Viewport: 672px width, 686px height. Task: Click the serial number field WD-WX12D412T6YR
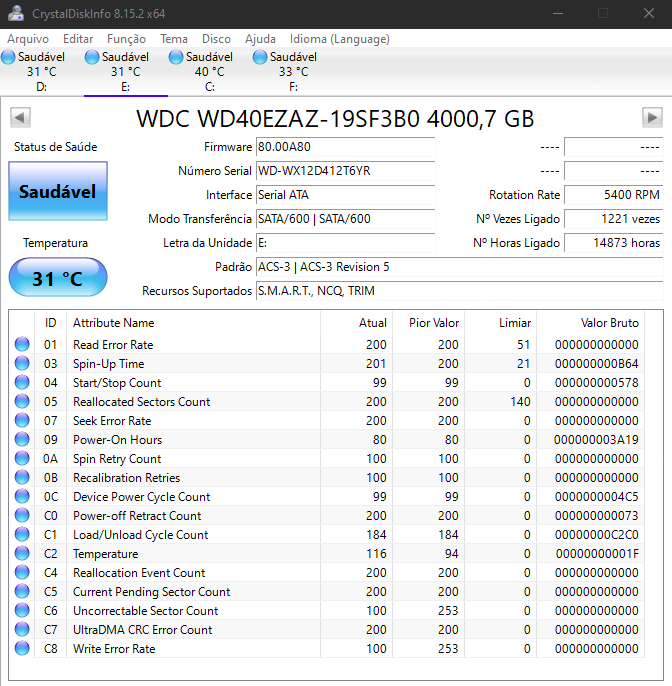tap(345, 171)
